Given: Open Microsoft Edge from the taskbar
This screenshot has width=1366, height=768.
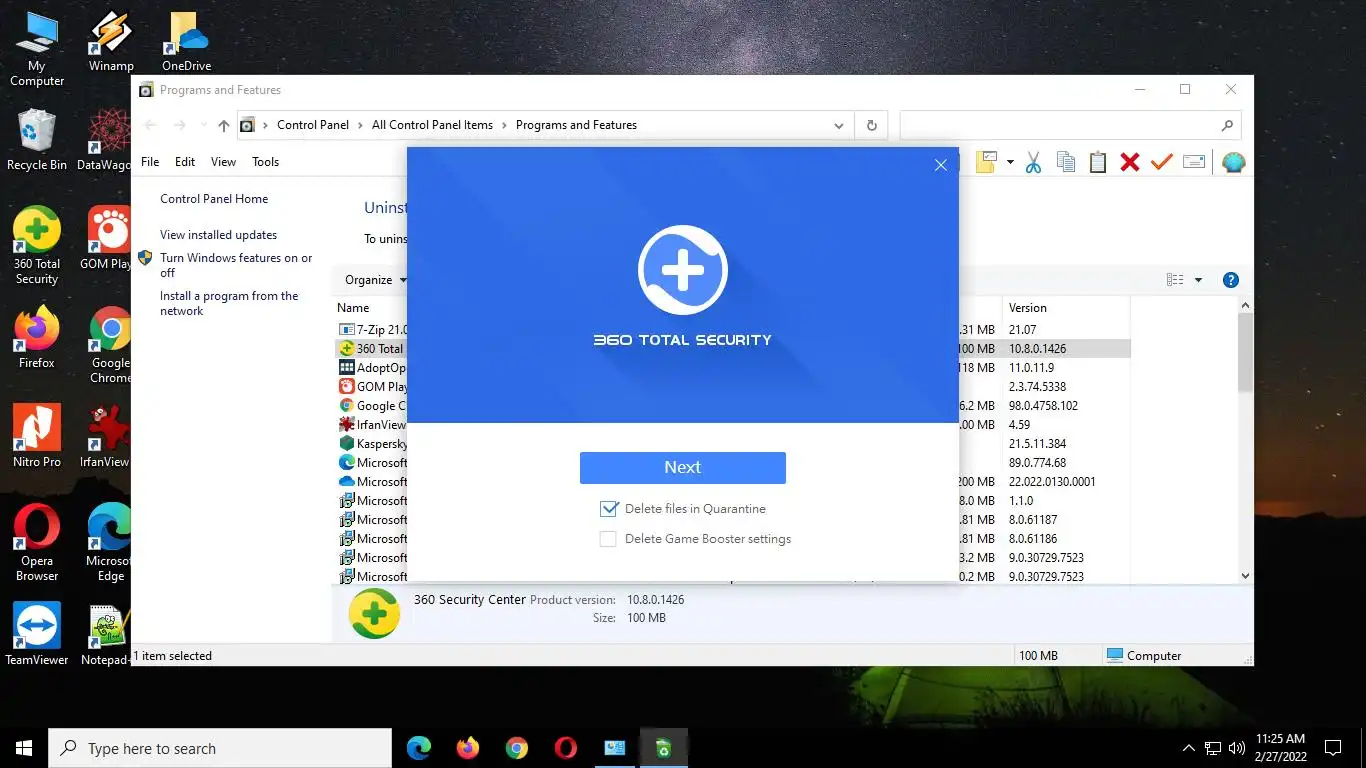Looking at the screenshot, I should pyautogui.click(x=419, y=748).
